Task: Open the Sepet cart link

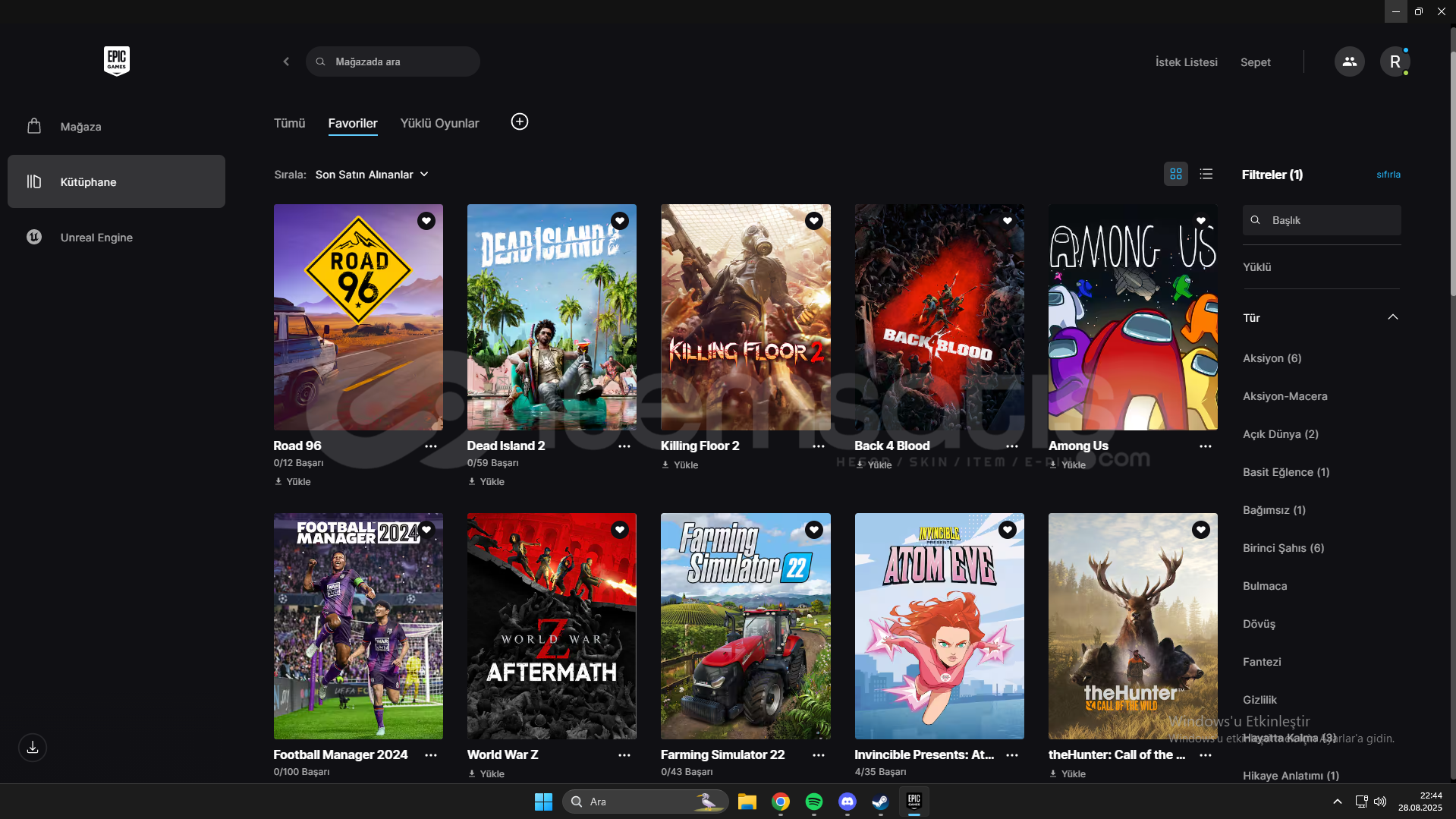Action: (x=1256, y=62)
